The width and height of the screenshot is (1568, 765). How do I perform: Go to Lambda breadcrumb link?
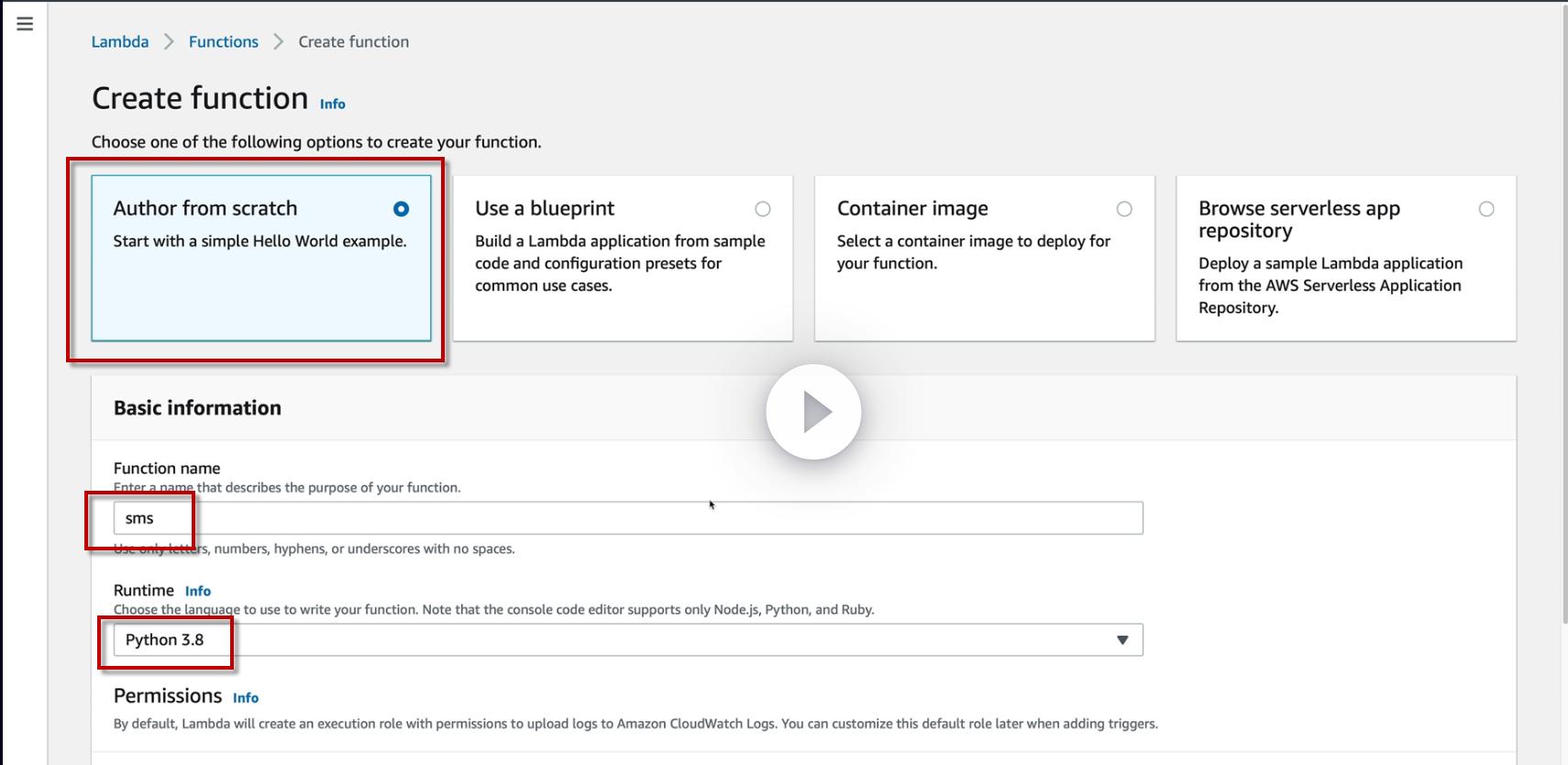(120, 42)
